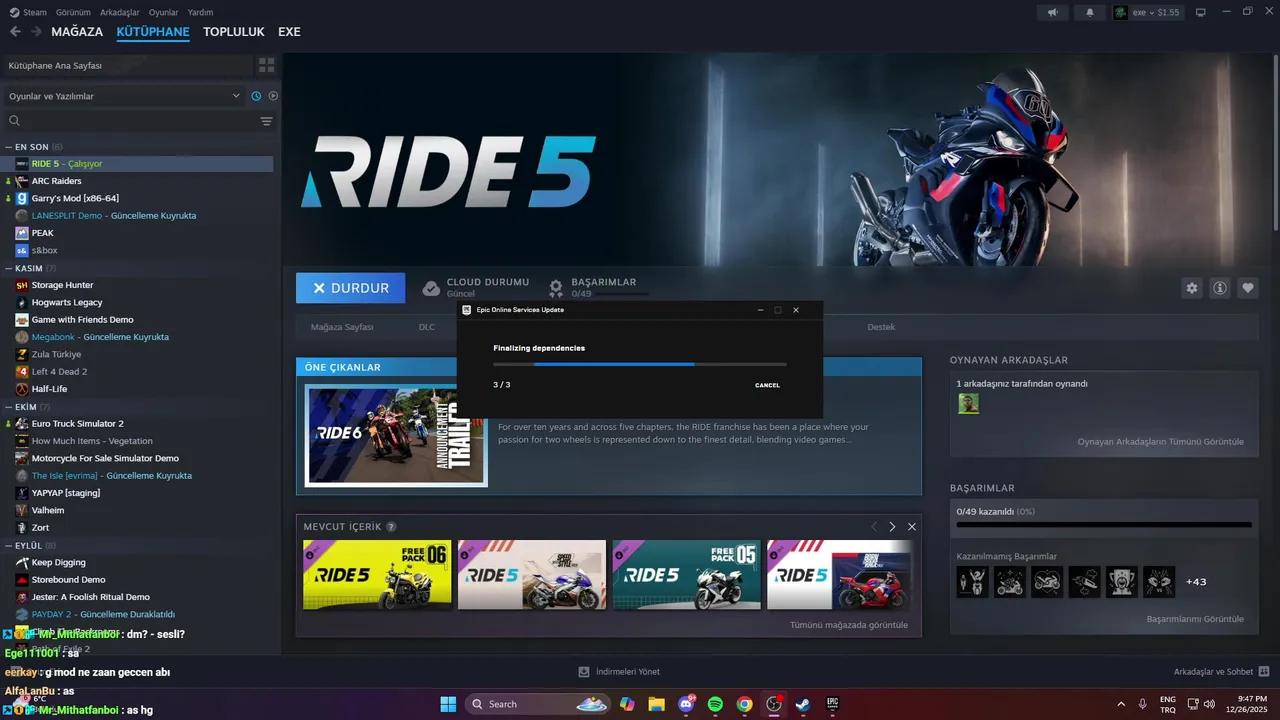Collapse the EYLÜL category
The width and height of the screenshot is (1280, 720).
click(9, 545)
